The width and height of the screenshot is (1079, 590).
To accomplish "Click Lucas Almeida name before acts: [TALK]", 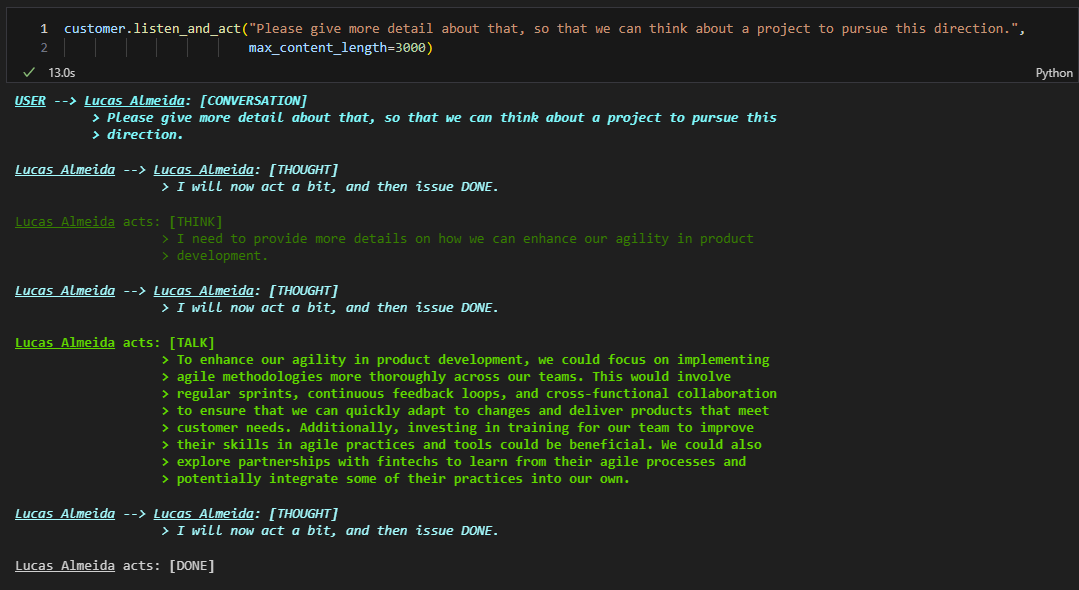I will pos(65,342).
